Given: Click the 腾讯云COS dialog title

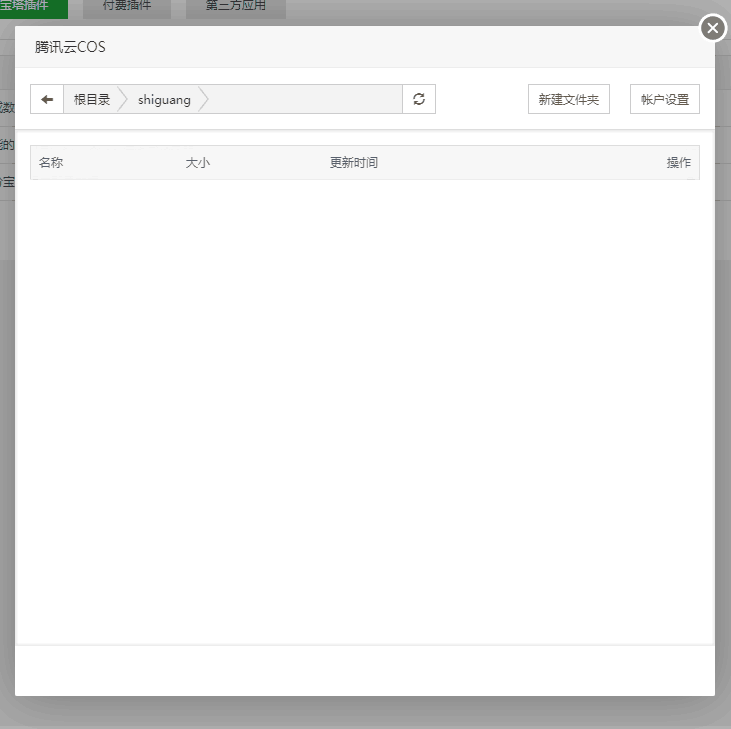Looking at the screenshot, I should tap(70, 47).
